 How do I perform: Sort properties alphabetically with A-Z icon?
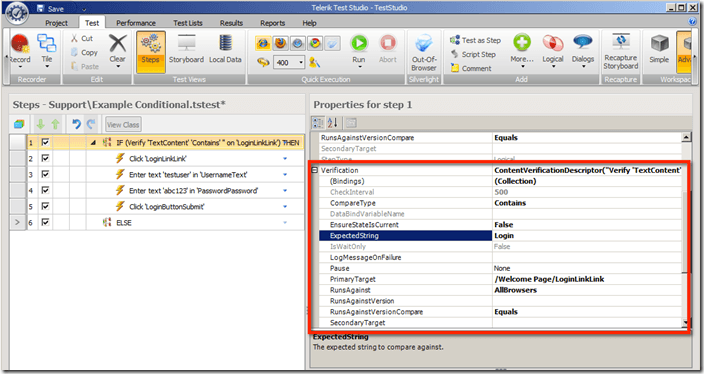(332, 123)
